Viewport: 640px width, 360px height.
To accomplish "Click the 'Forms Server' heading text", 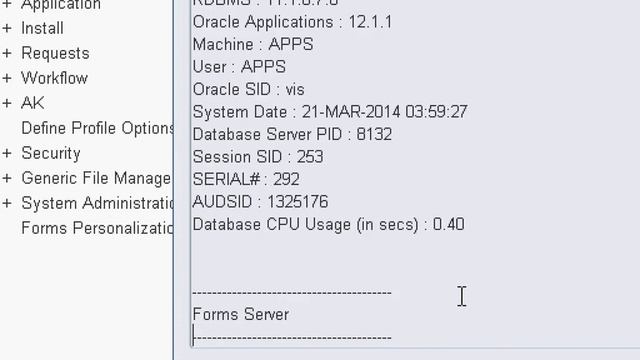I will (241, 314).
